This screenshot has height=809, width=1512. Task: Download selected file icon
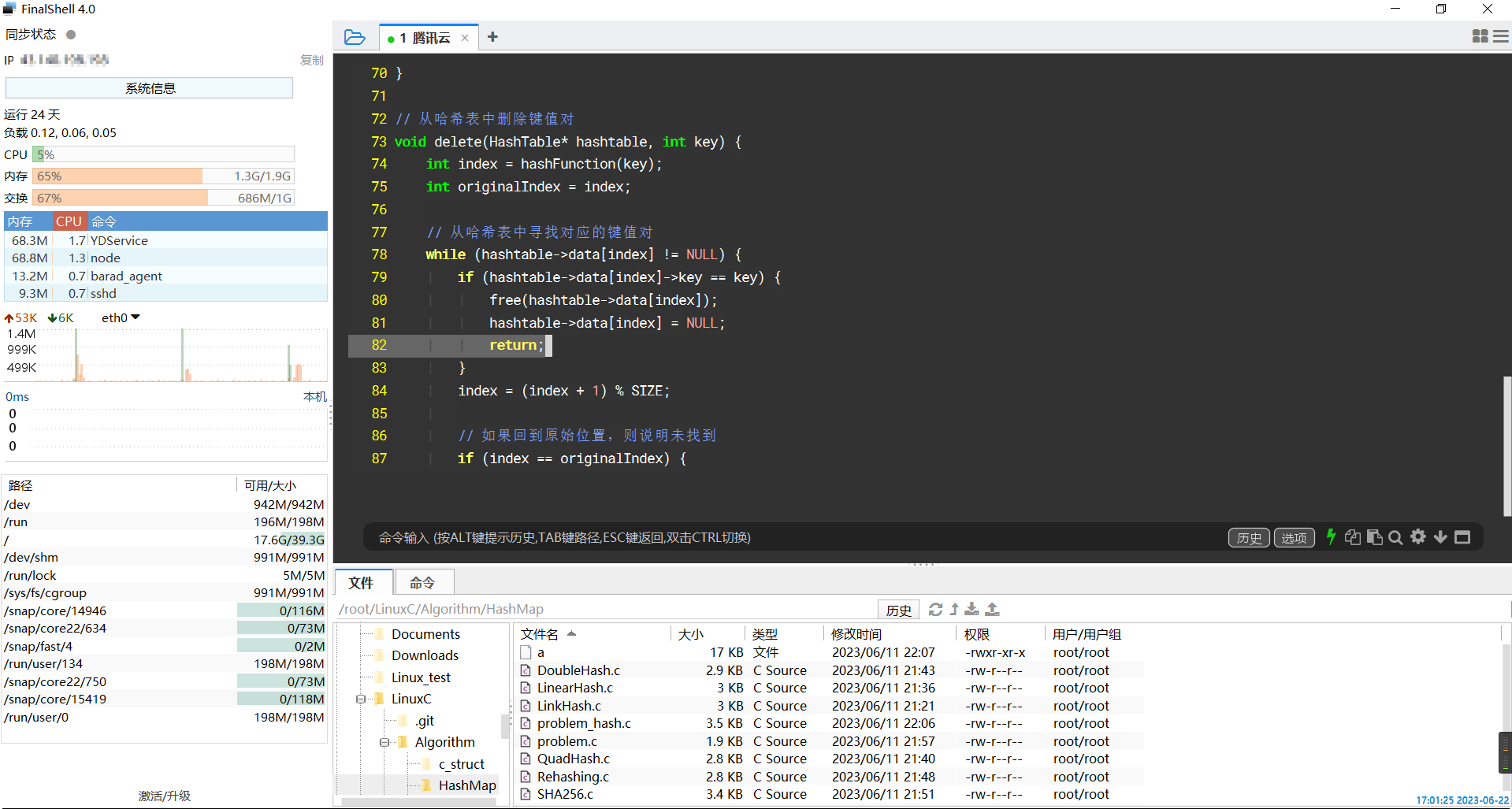pyautogui.click(x=972, y=609)
